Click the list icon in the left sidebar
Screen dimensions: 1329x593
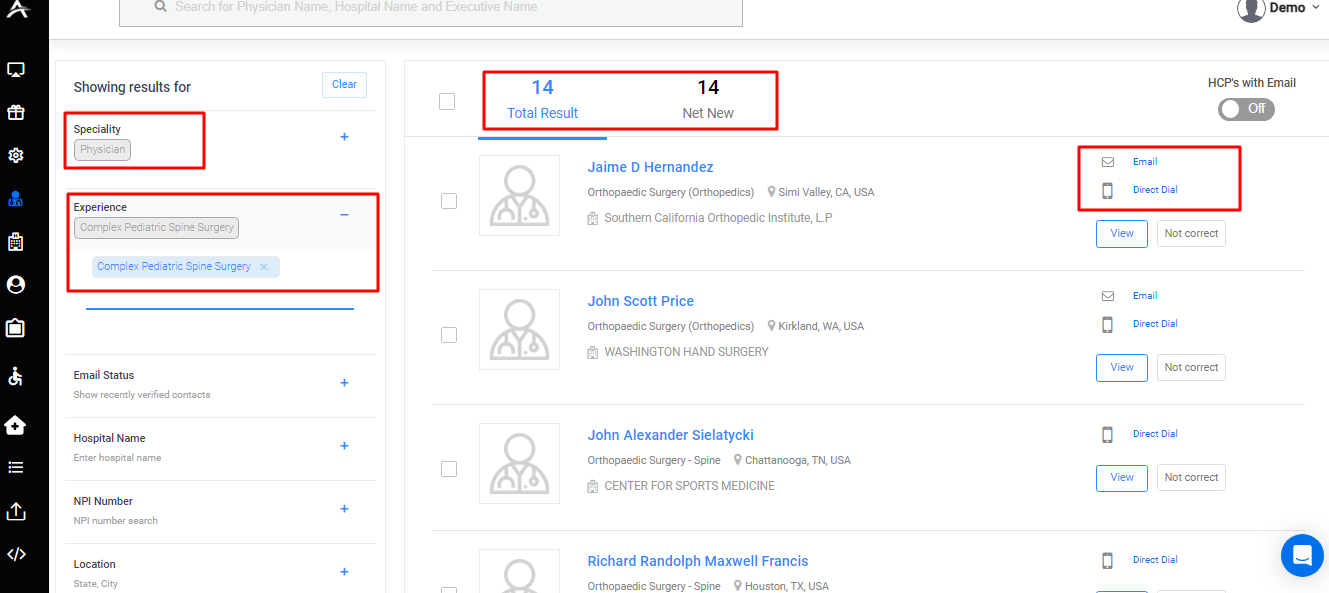pyautogui.click(x=14, y=467)
